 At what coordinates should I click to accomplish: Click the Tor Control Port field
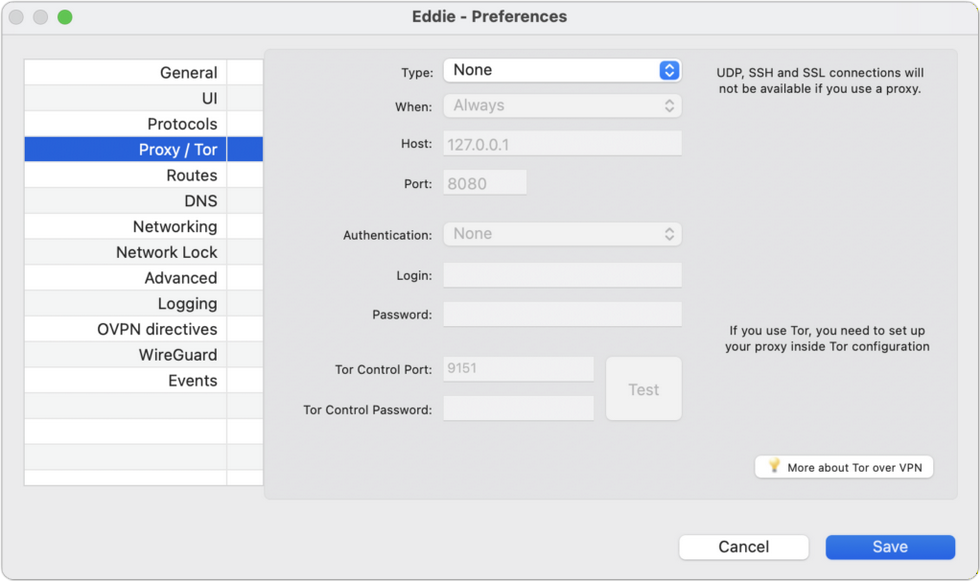pyautogui.click(x=518, y=369)
